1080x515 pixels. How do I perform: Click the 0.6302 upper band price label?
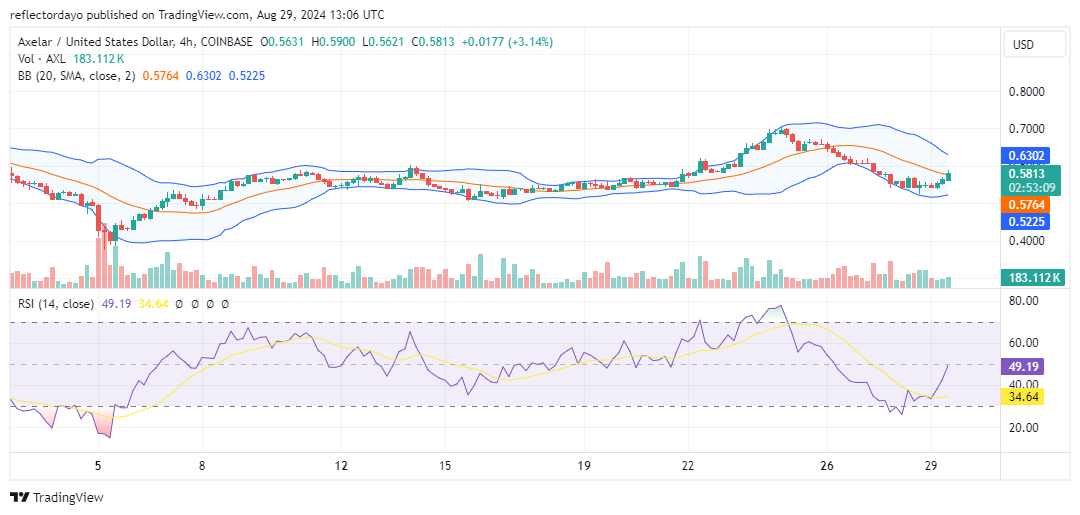pyautogui.click(x=1027, y=156)
